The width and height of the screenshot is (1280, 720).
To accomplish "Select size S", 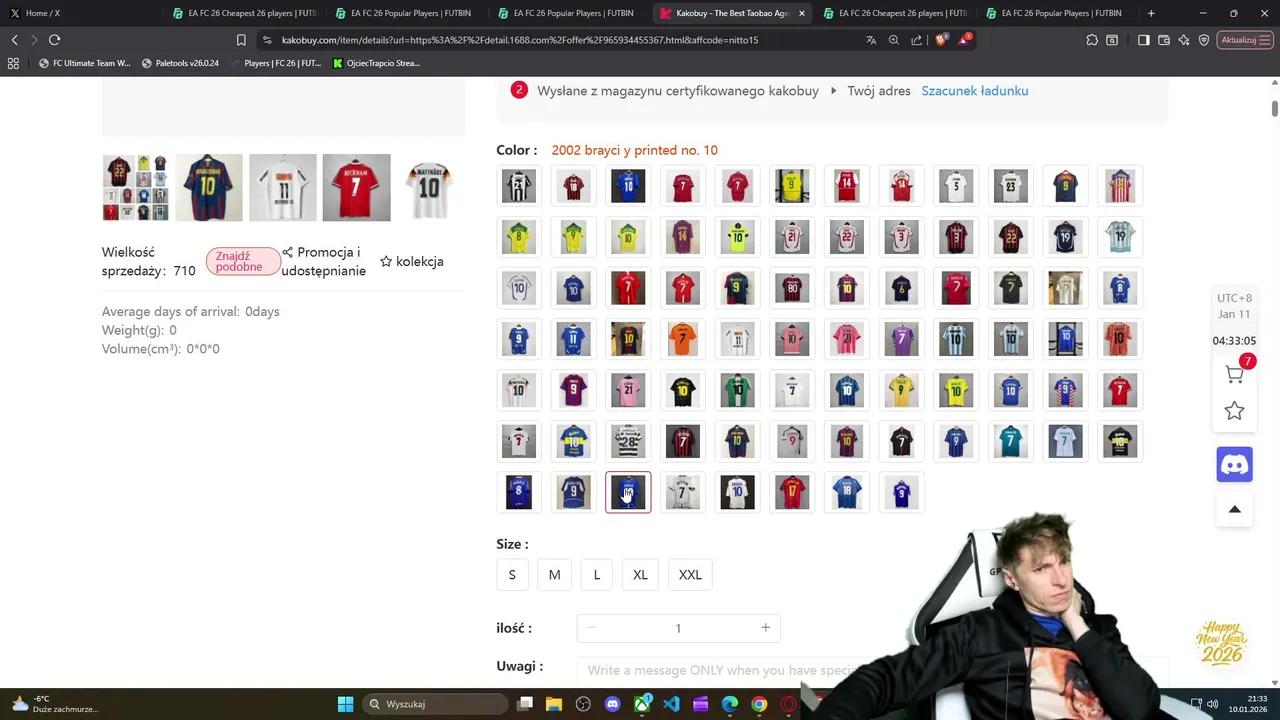I will pyautogui.click(x=512, y=575).
